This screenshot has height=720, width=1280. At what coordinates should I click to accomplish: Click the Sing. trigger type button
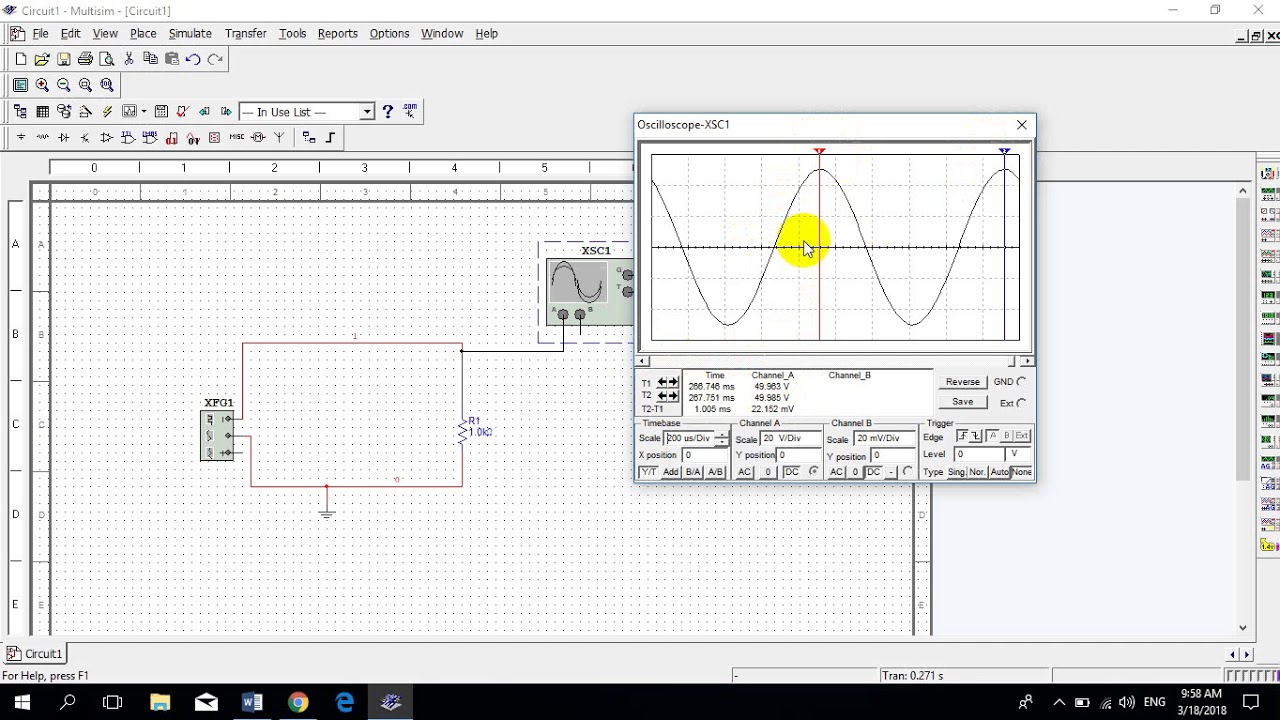(957, 472)
